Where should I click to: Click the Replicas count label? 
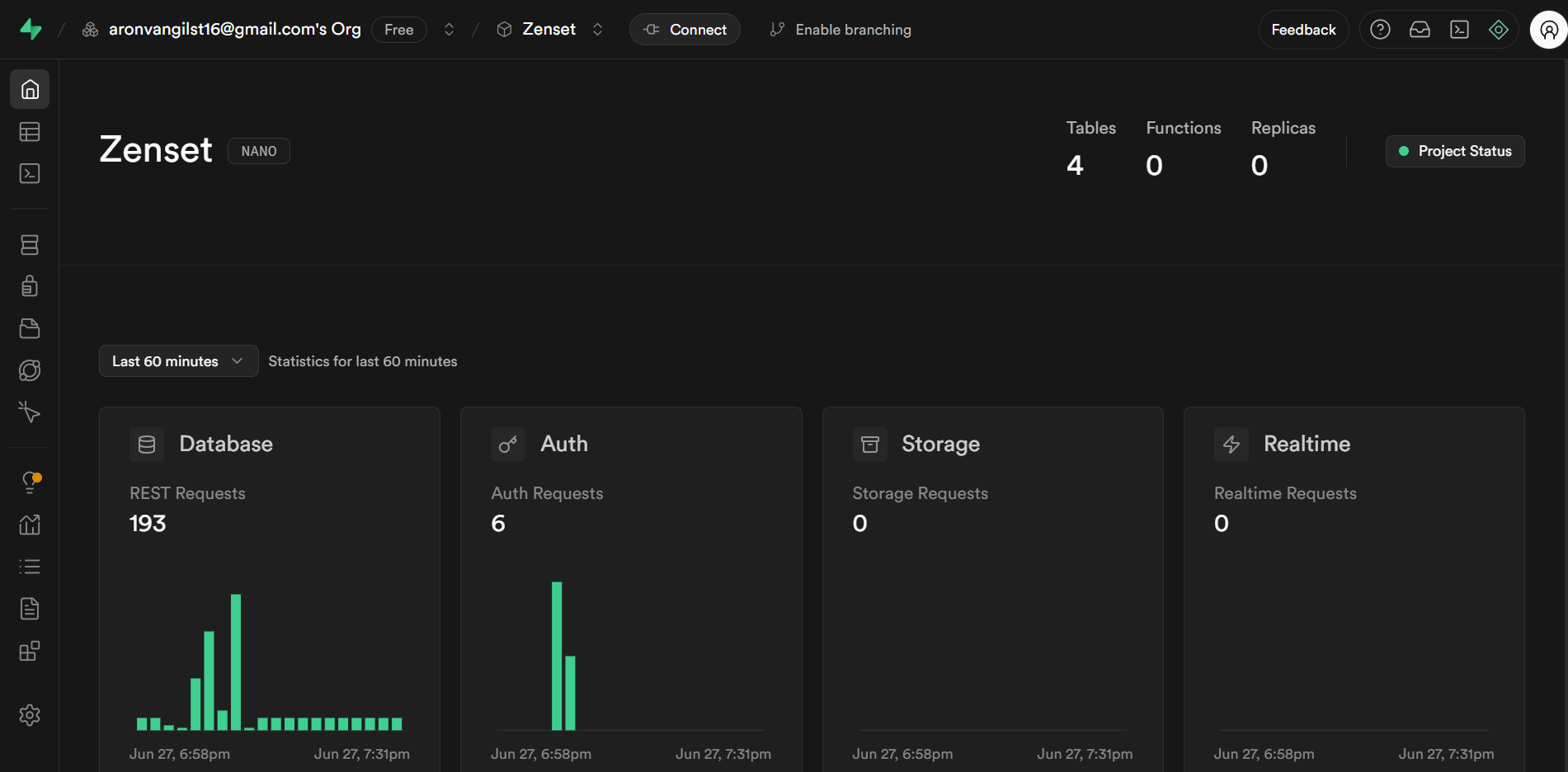(1283, 128)
